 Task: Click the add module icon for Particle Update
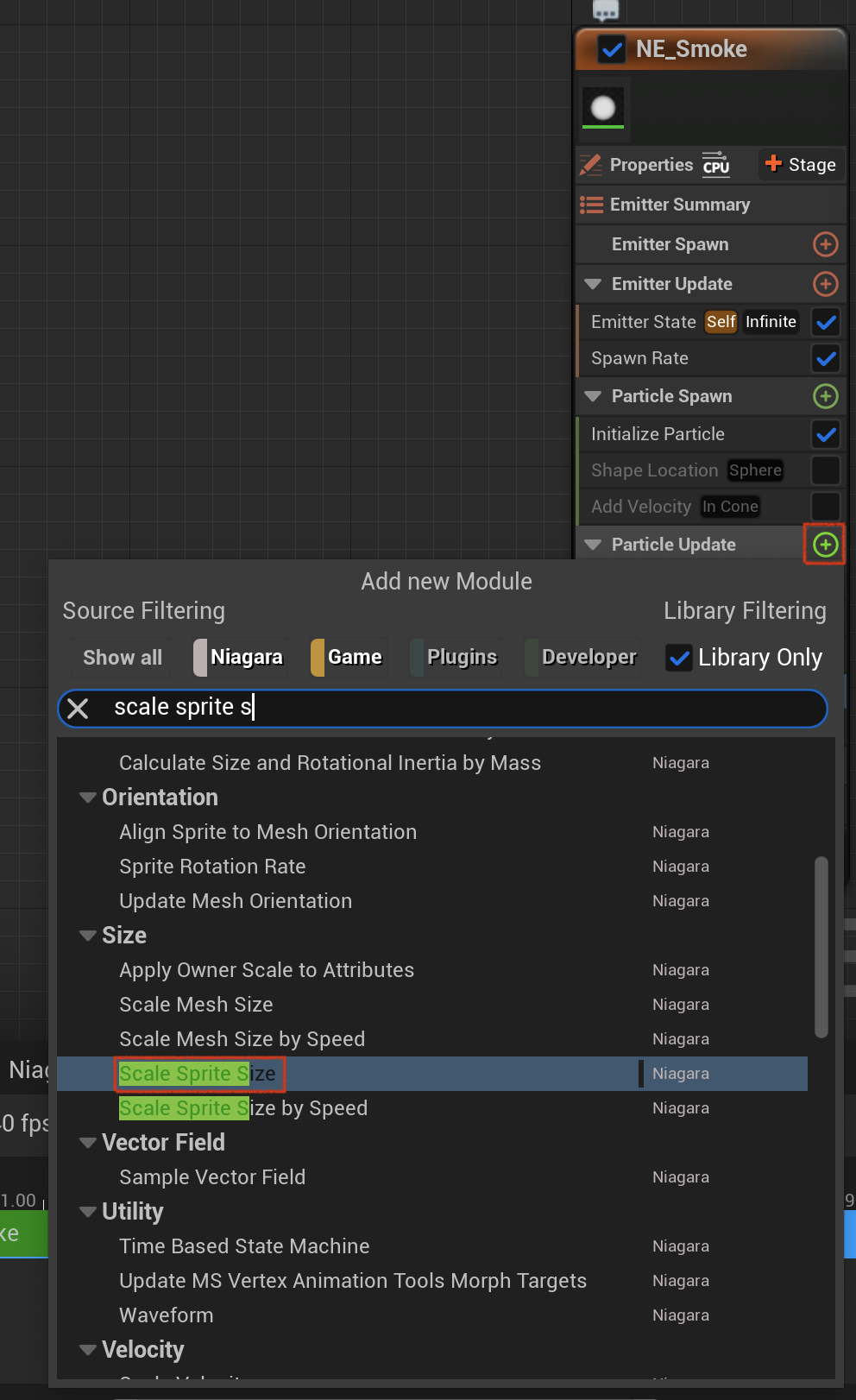click(825, 545)
